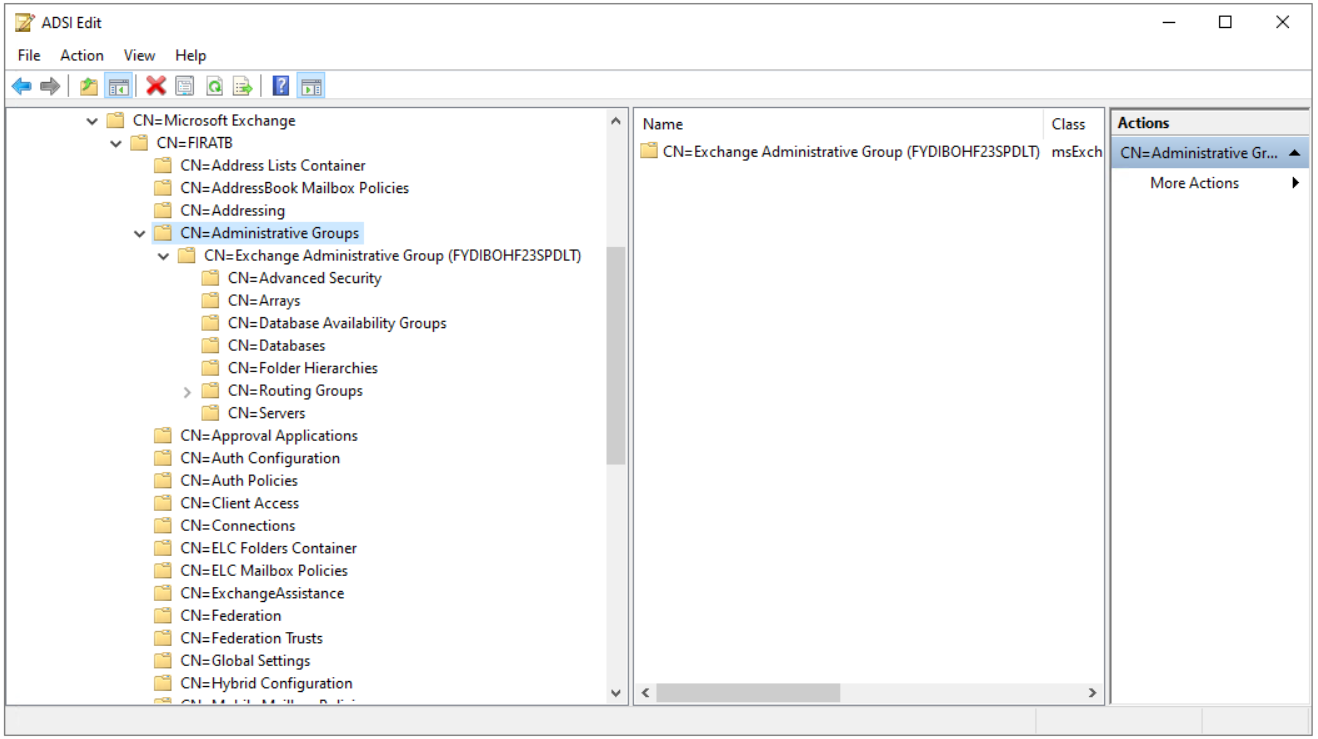This screenshot has height=739, width=1318.
Task: Click folder icon of CN=Folder Hierarchies
Action: pos(210,368)
